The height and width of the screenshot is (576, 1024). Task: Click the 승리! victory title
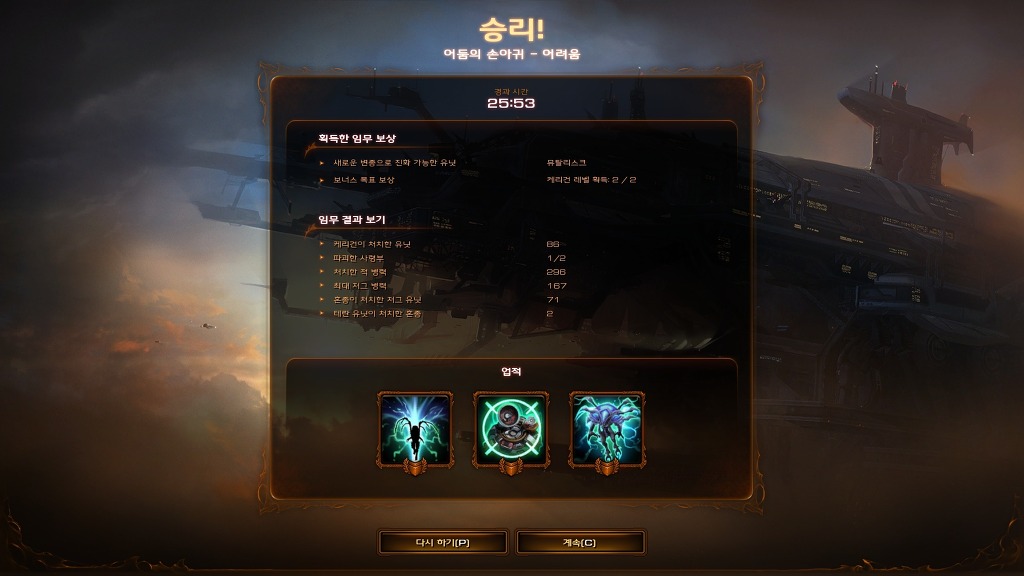pos(511,29)
